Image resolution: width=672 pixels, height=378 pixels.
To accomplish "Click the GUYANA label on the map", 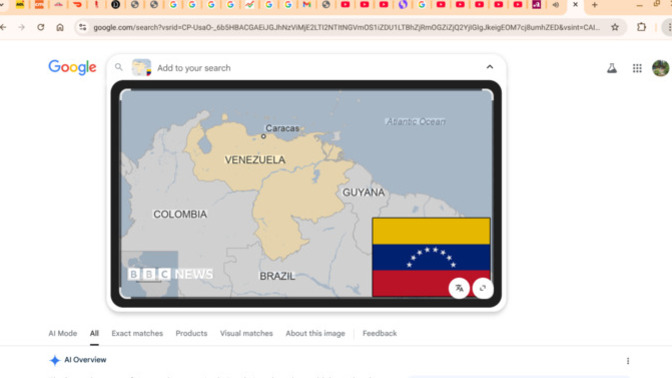I will pos(363,192).
